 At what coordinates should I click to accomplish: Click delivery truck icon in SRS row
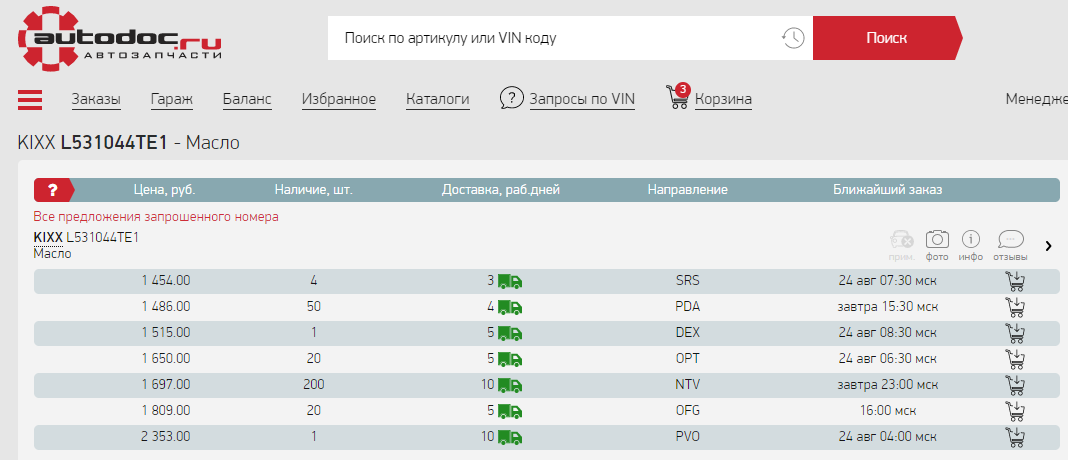pos(509,281)
